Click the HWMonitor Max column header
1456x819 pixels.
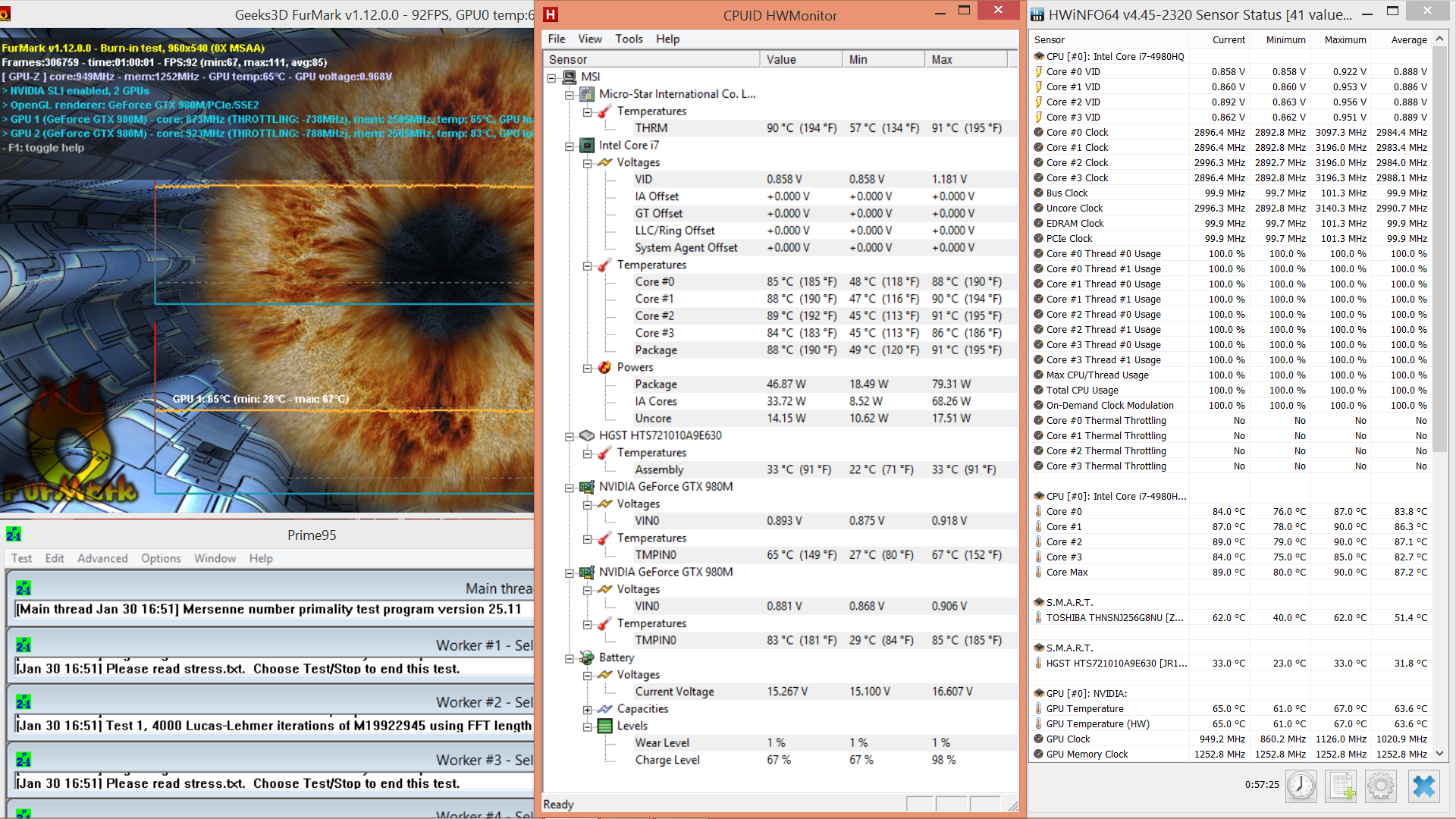coord(966,59)
